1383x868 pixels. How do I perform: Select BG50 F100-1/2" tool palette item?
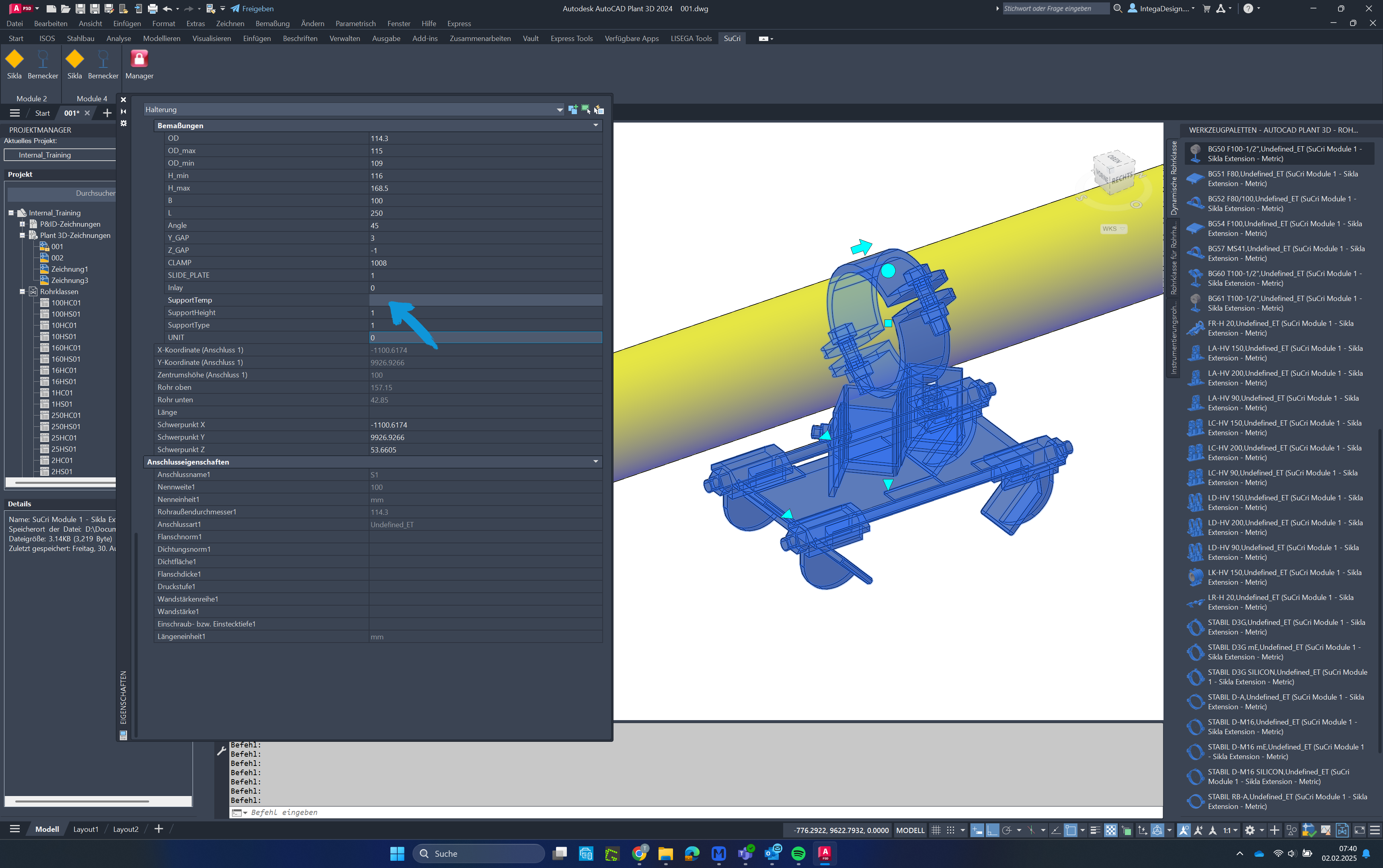1280,154
